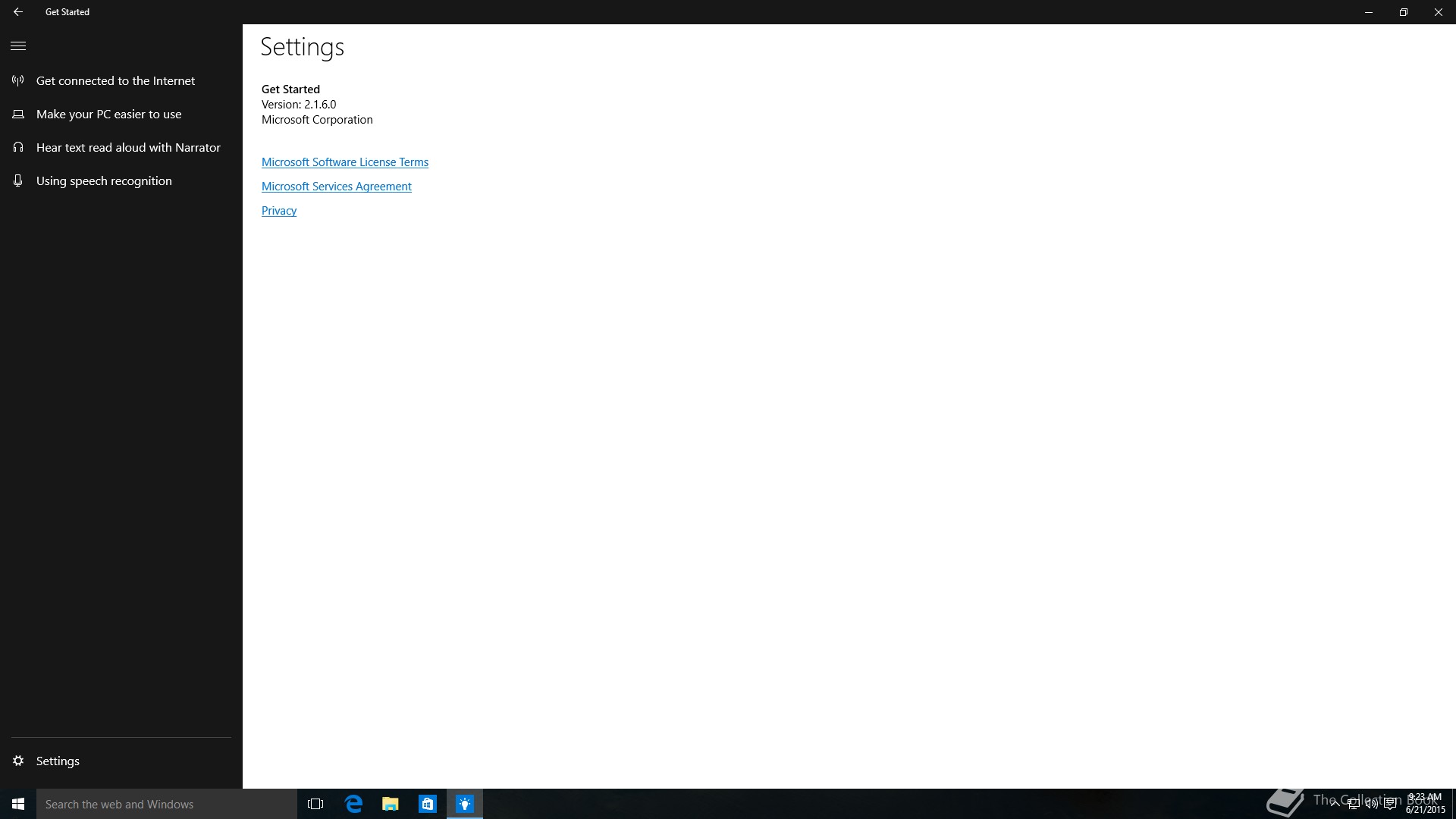Close the Get Started window
Screen dimensions: 1456x819
[x=1439, y=12]
